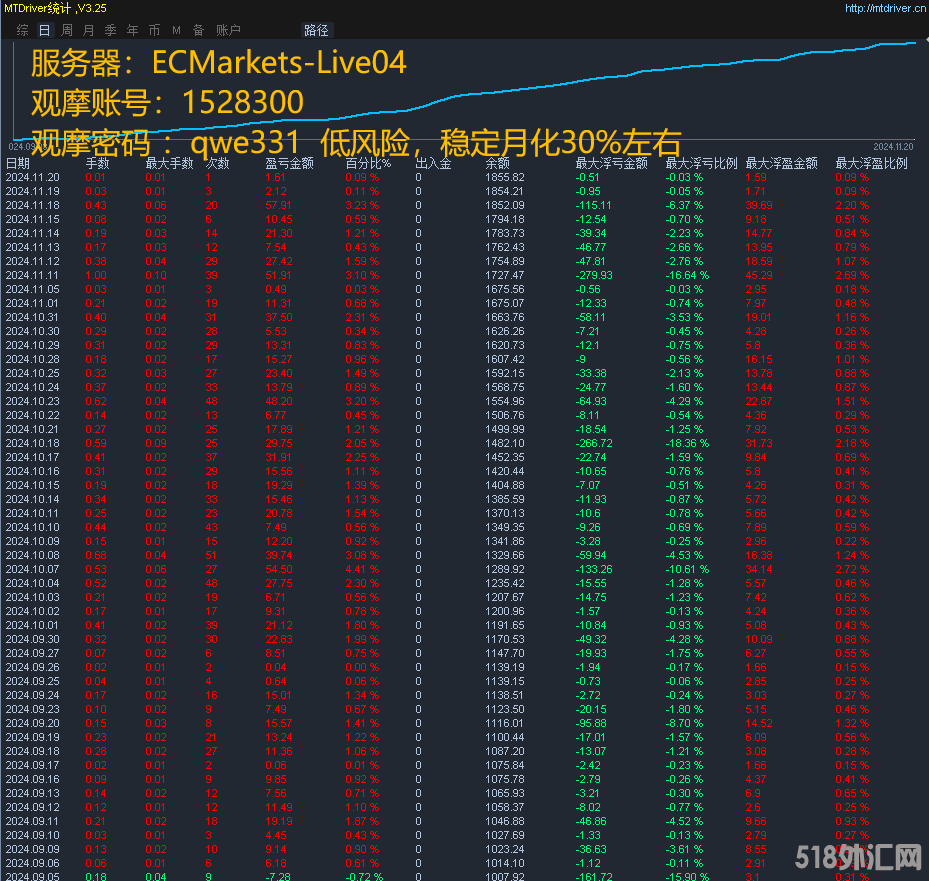The height and width of the screenshot is (881, 929).
Task: Open the M tab
Action: point(177,30)
